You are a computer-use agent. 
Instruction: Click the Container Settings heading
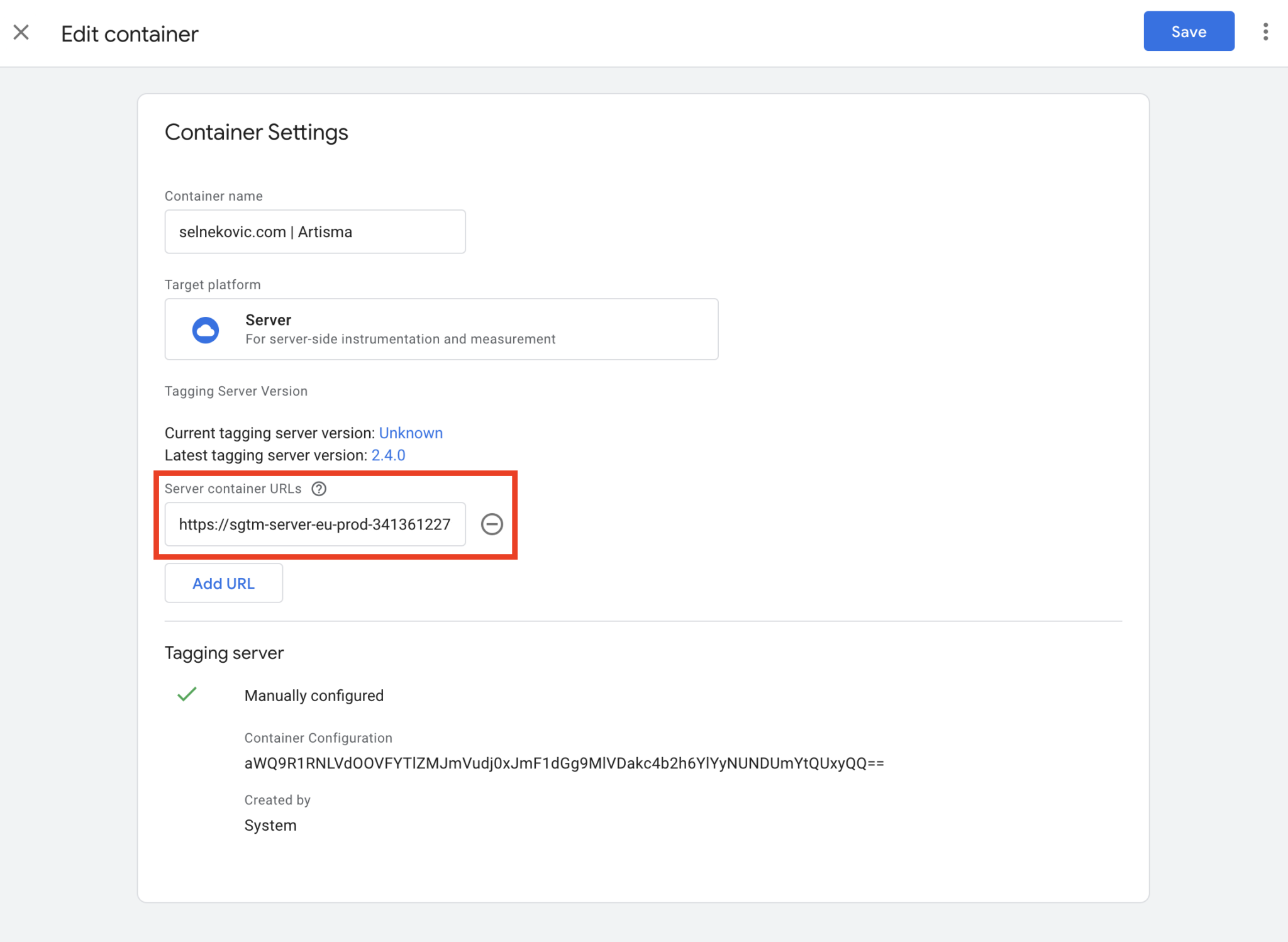tap(257, 132)
